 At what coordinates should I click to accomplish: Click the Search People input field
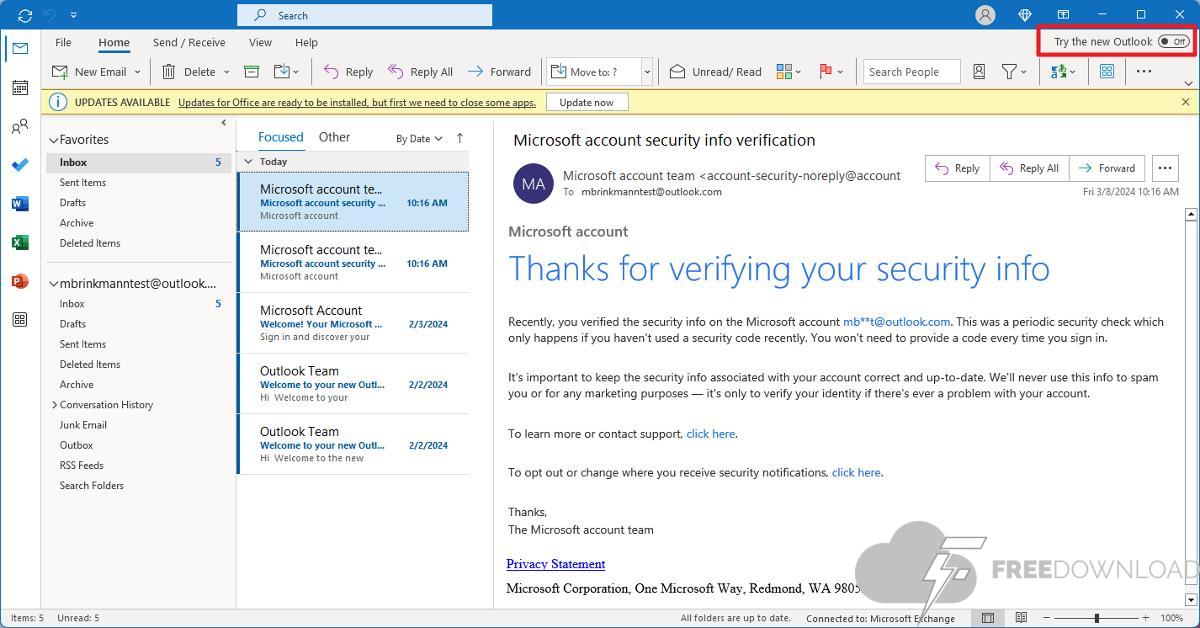tap(910, 72)
